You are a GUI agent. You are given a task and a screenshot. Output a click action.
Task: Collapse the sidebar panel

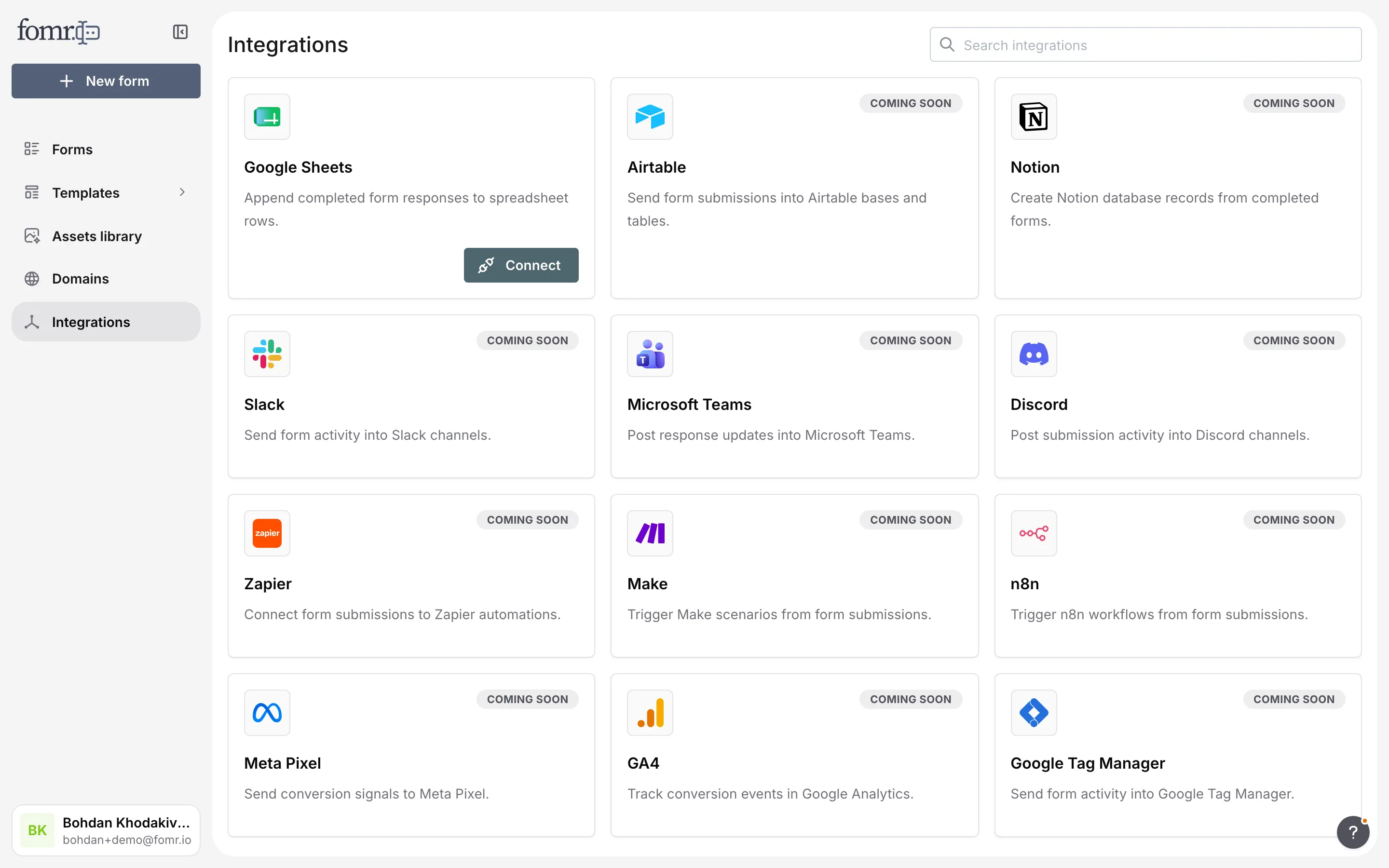tap(180, 31)
